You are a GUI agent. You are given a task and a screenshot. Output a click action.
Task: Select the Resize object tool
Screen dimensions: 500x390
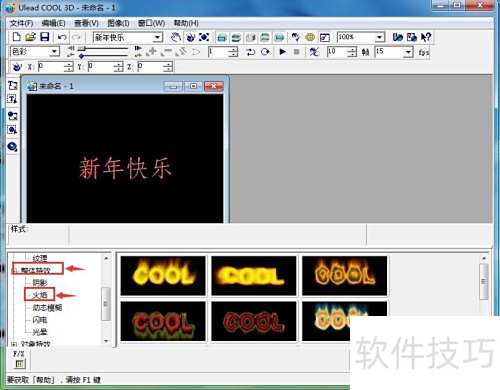click(x=204, y=37)
